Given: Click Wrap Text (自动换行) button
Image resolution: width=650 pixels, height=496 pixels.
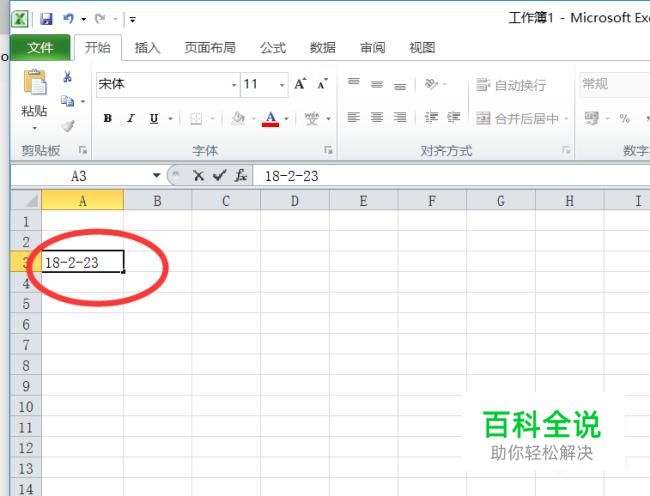Looking at the screenshot, I should [510, 85].
